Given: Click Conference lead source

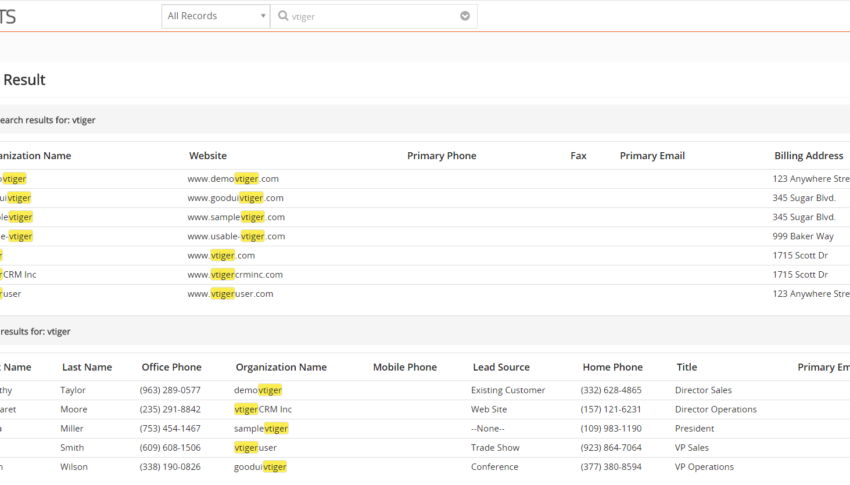Looking at the screenshot, I should coord(494,467).
